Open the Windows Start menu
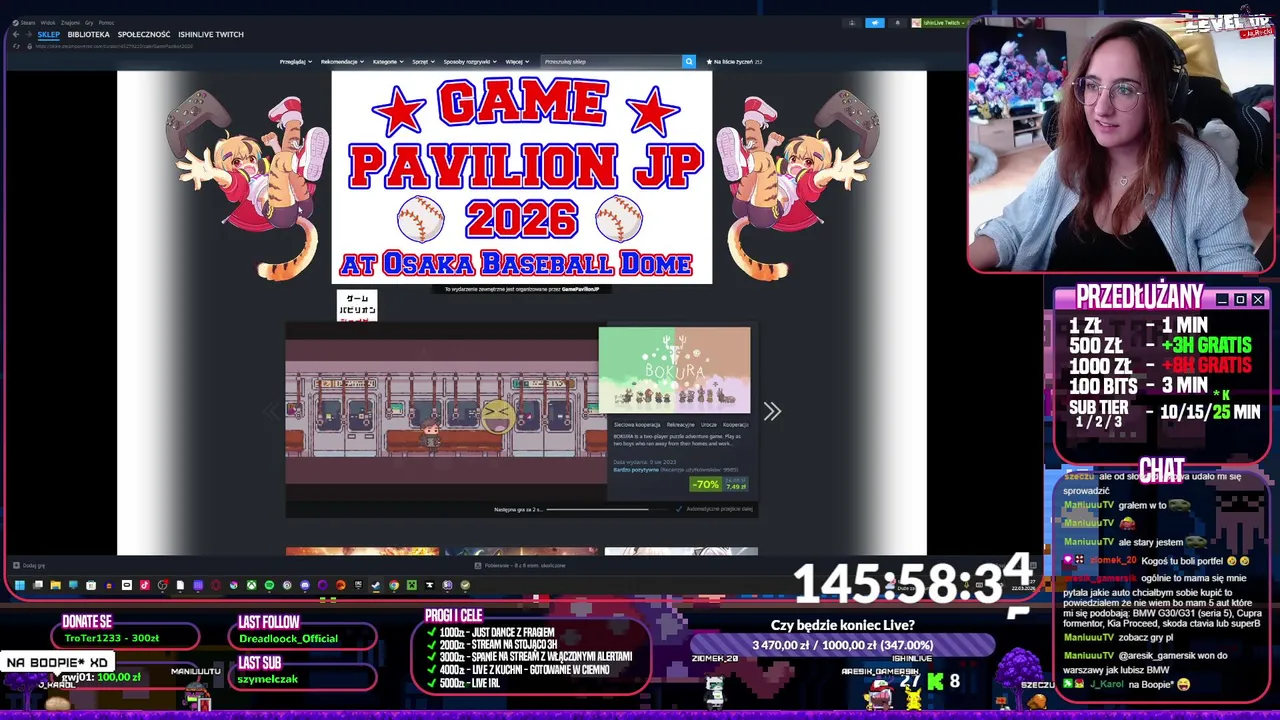The height and width of the screenshot is (720, 1280). point(19,585)
